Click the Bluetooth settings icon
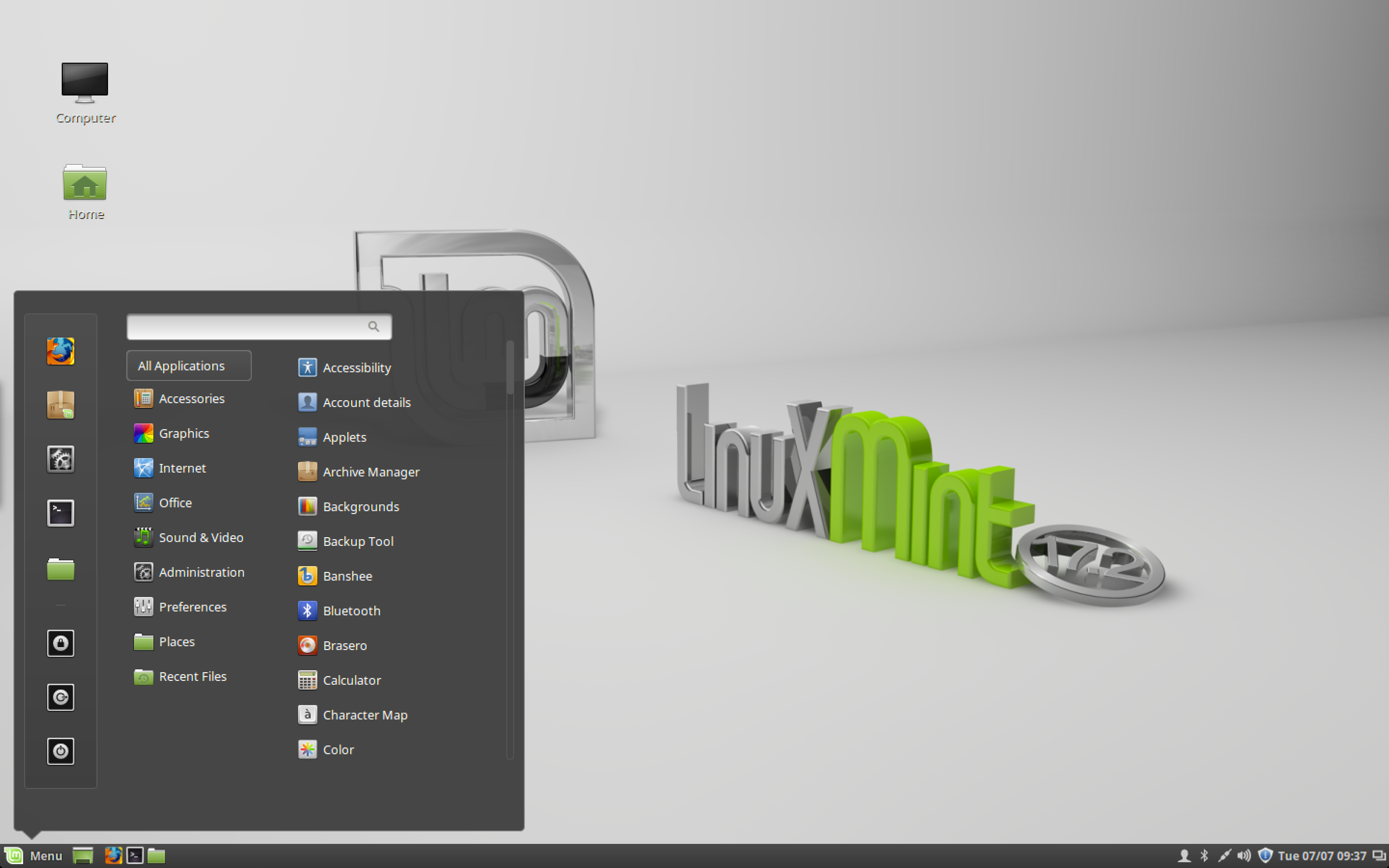Screen dimensions: 1389x868 (307, 610)
